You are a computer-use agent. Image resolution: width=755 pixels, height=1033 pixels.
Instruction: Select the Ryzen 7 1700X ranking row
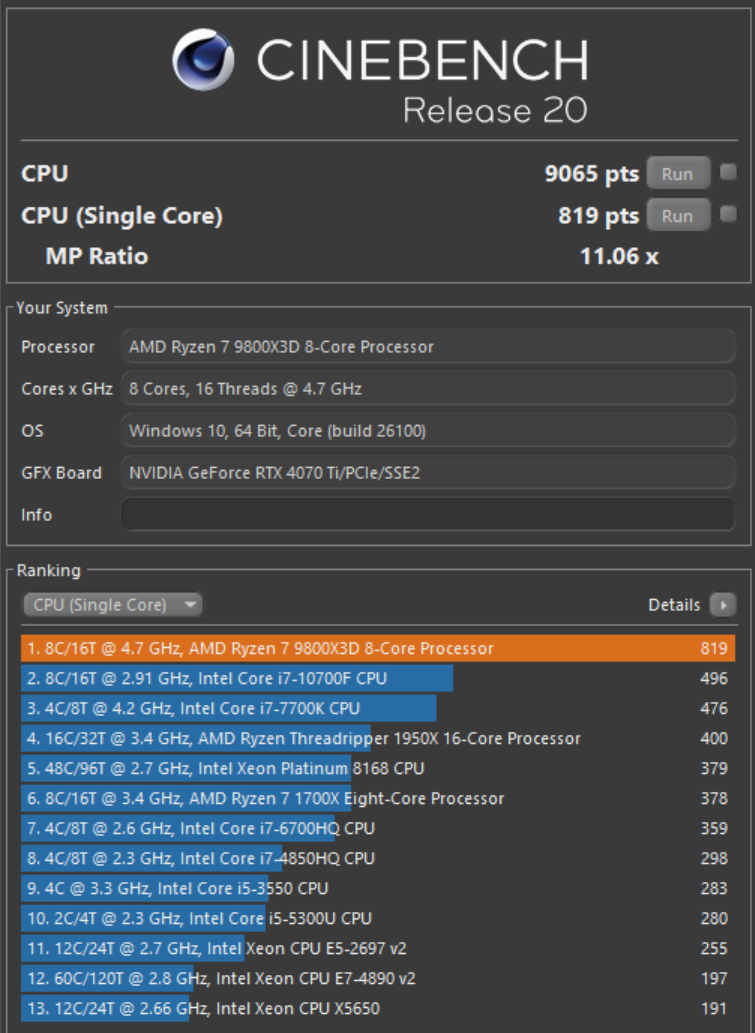pyautogui.click(x=377, y=798)
